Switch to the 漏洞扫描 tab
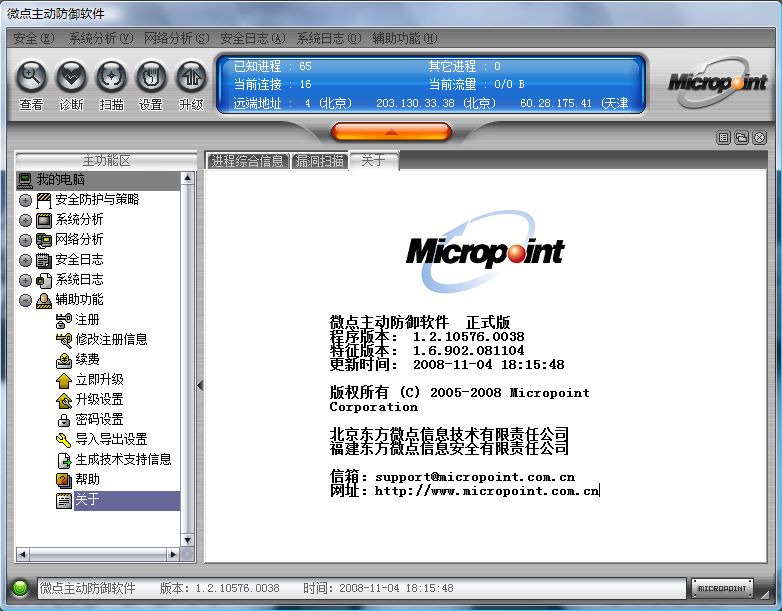The image size is (782, 611). pyautogui.click(x=320, y=161)
